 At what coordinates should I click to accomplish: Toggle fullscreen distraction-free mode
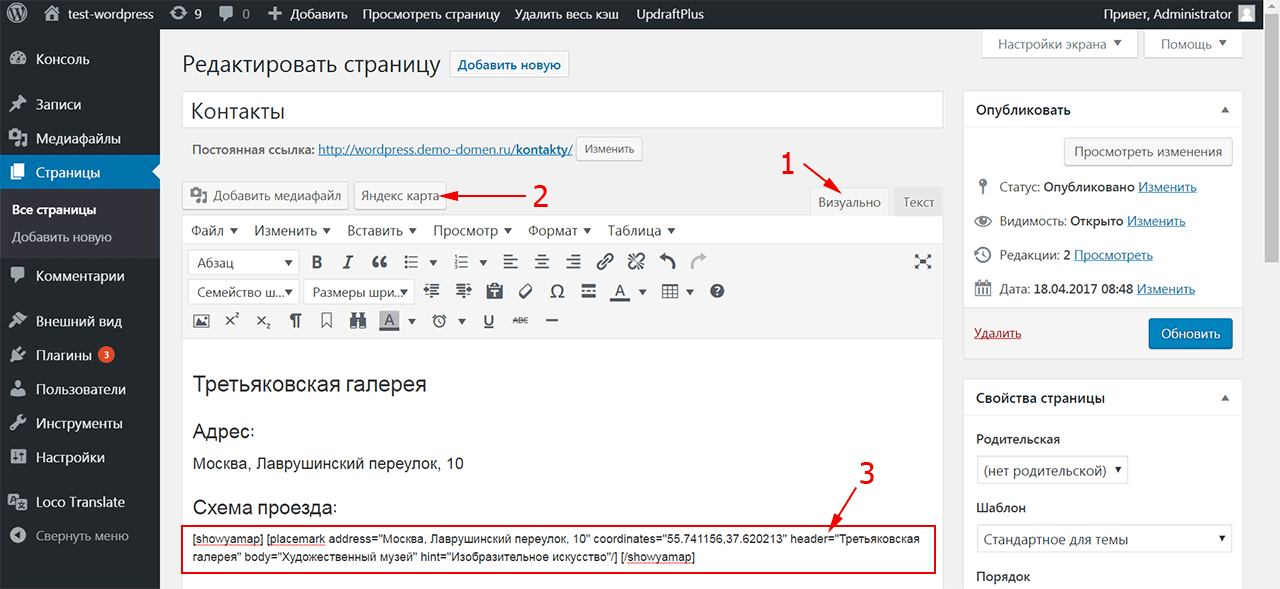click(922, 262)
